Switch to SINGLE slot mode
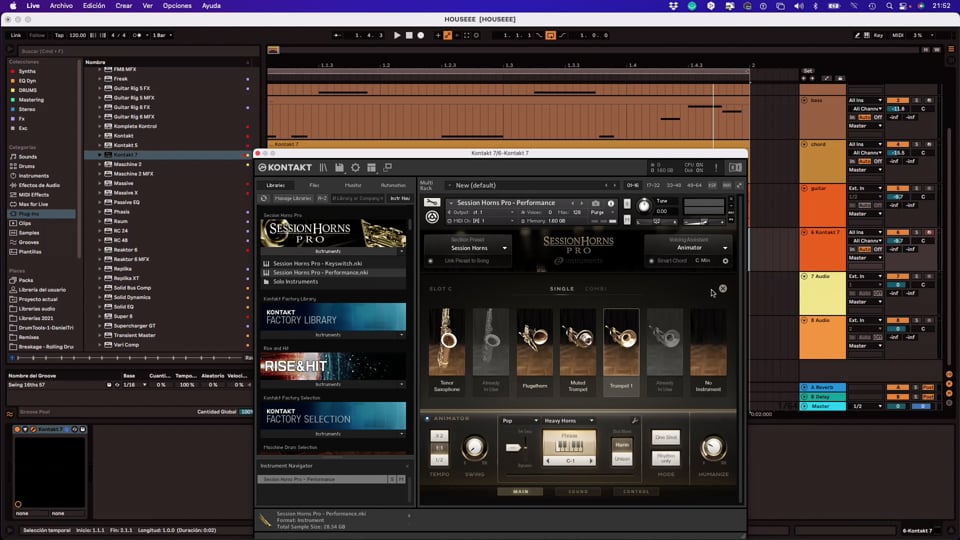 562,289
